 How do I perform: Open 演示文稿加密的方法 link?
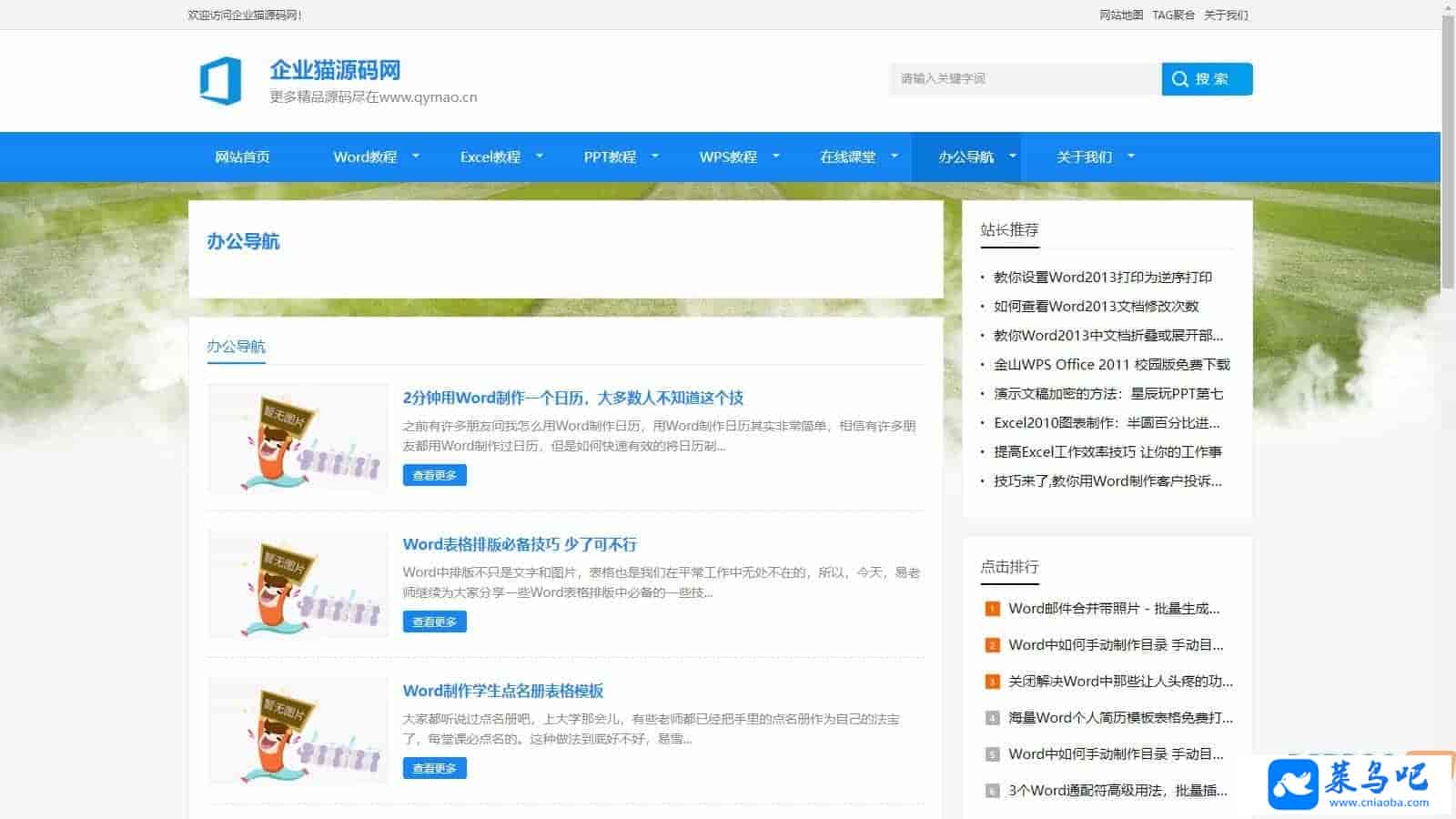point(1108,394)
